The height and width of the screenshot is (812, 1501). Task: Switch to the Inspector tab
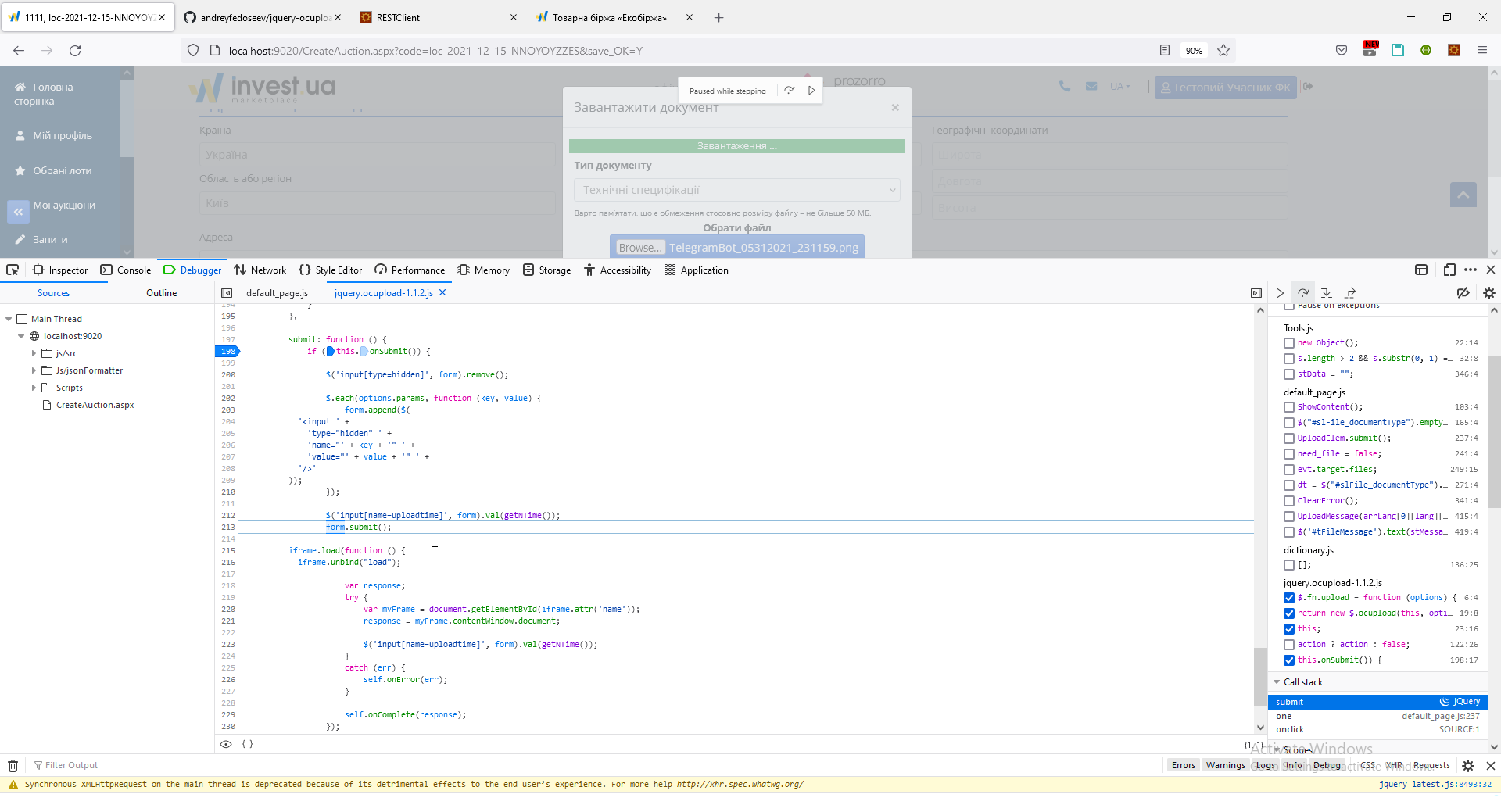point(60,270)
